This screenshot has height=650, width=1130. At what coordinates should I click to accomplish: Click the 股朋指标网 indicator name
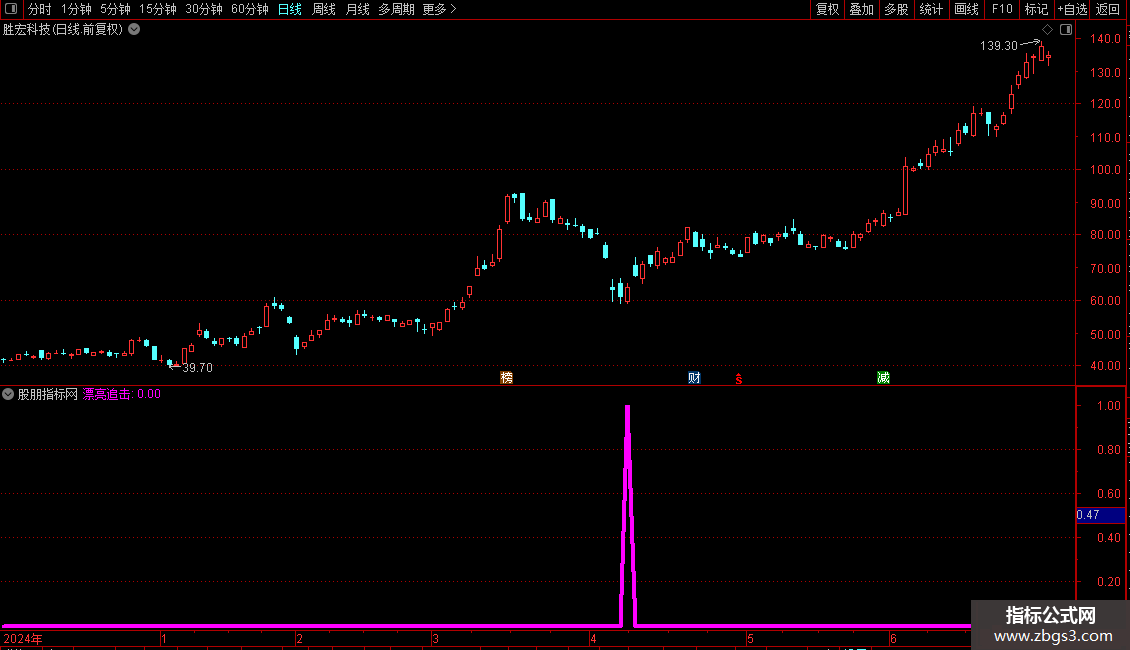tap(48, 394)
